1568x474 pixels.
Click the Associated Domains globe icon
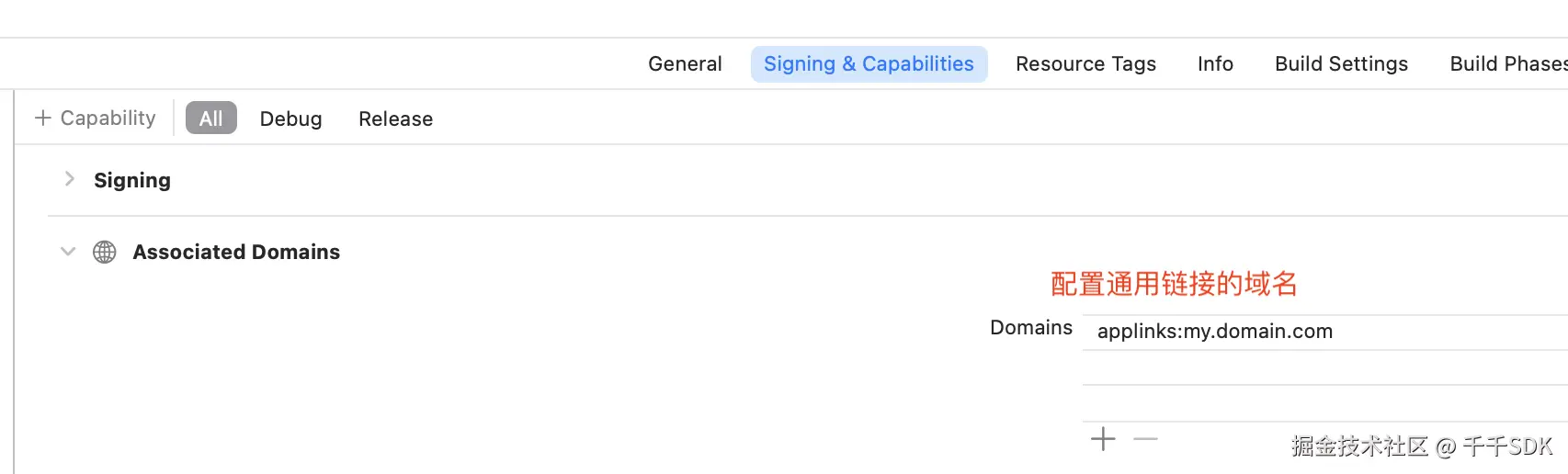pos(105,253)
